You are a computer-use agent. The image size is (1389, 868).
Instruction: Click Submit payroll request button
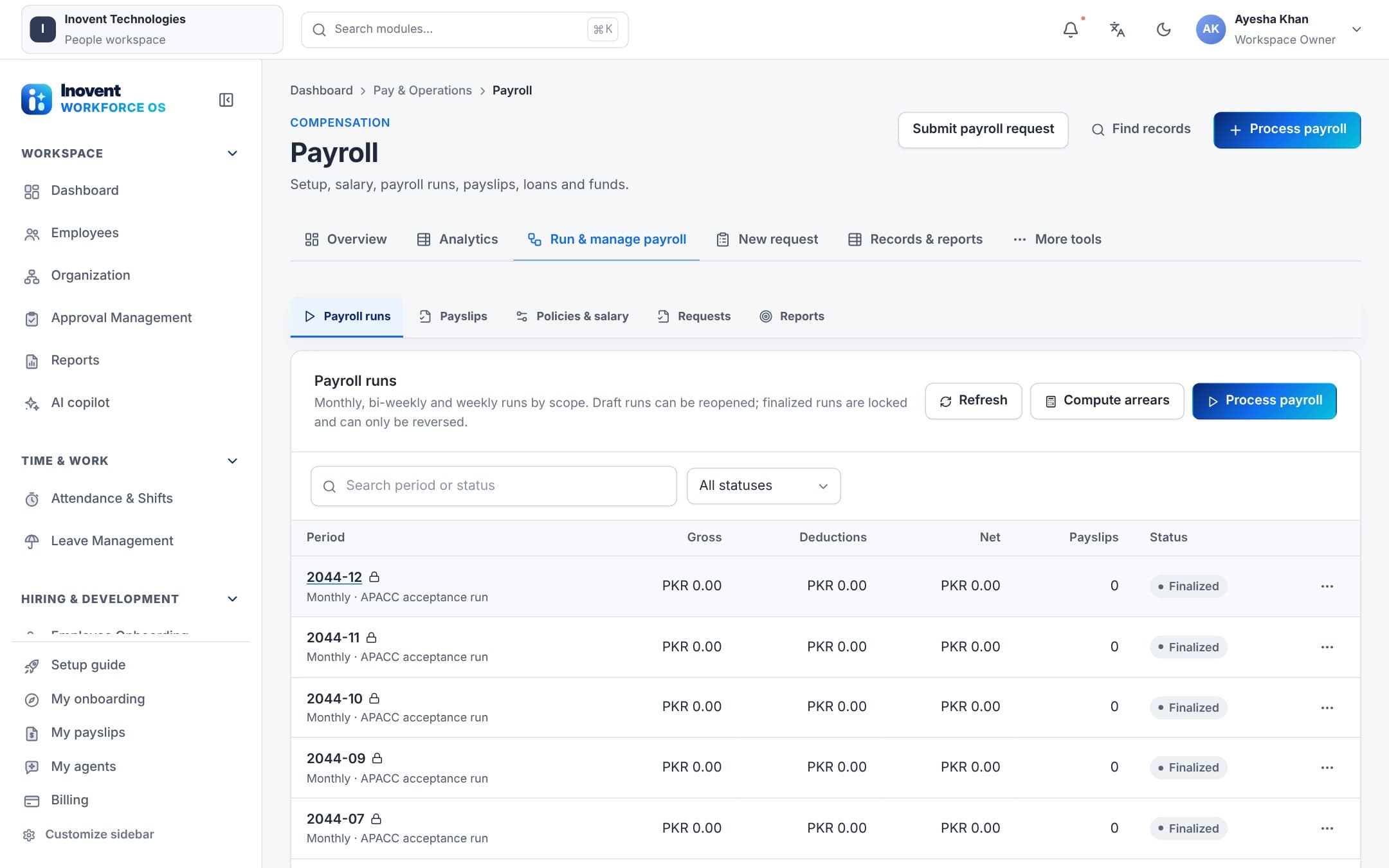coord(983,130)
